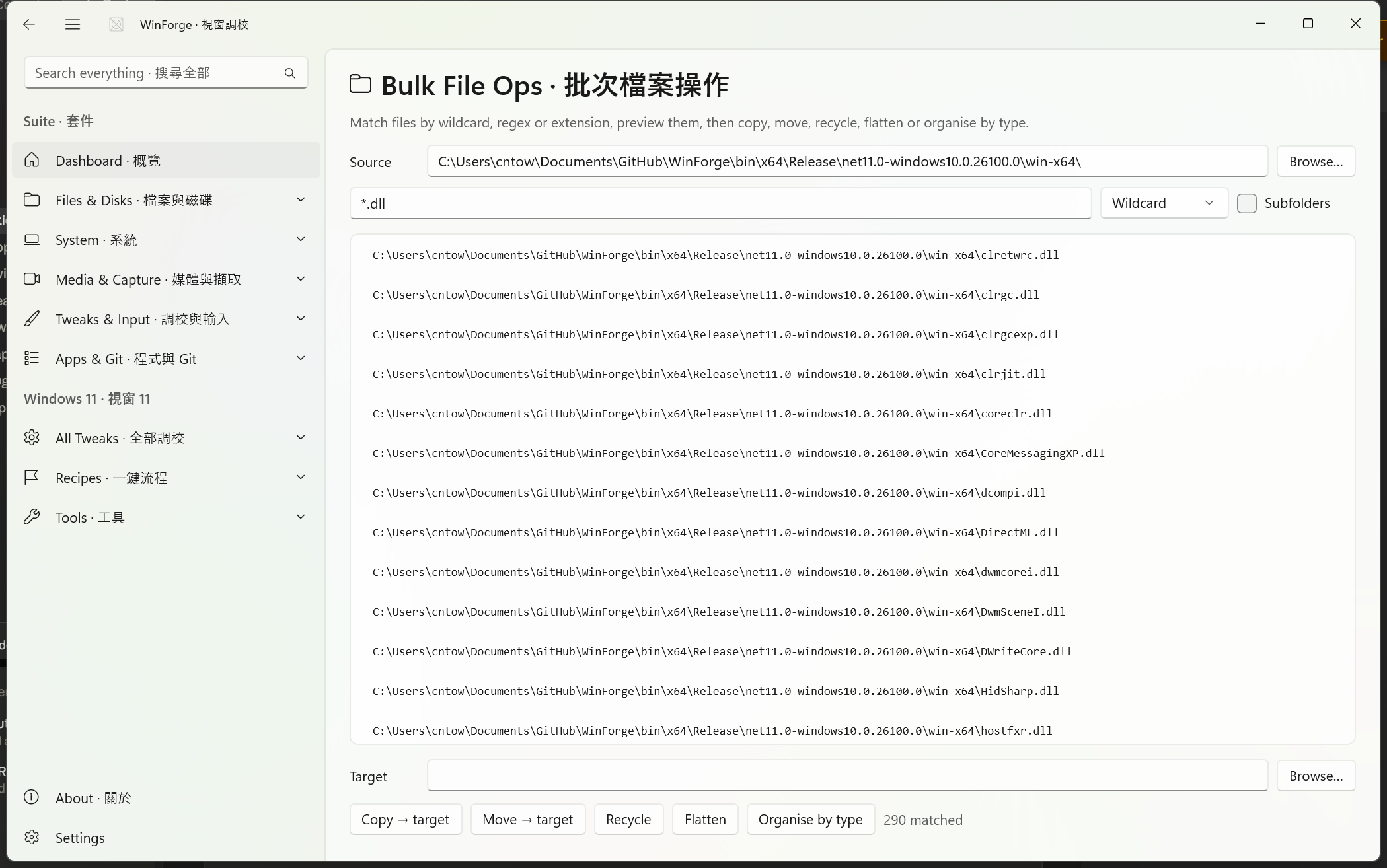Select the clrgcexp.dll file row
This screenshot has height=868, width=1387.
[852, 334]
